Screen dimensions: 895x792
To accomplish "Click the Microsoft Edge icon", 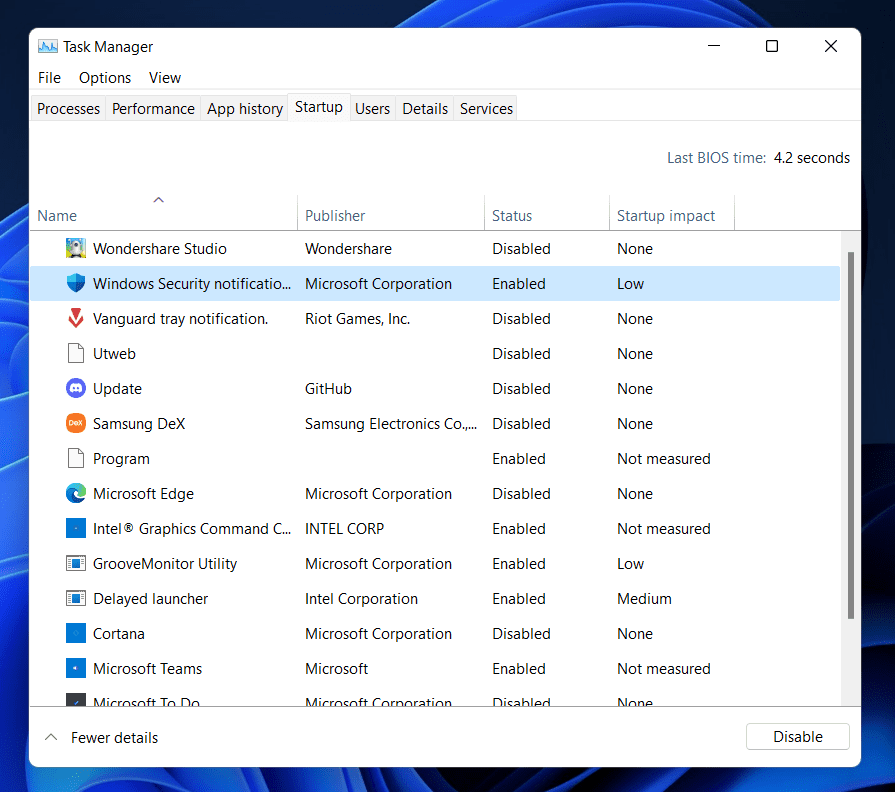I will (75, 493).
